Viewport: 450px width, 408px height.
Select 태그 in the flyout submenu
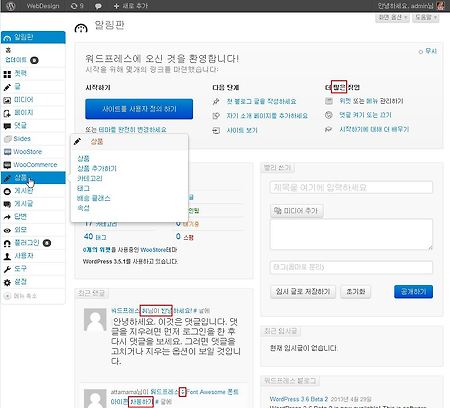click(x=83, y=188)
